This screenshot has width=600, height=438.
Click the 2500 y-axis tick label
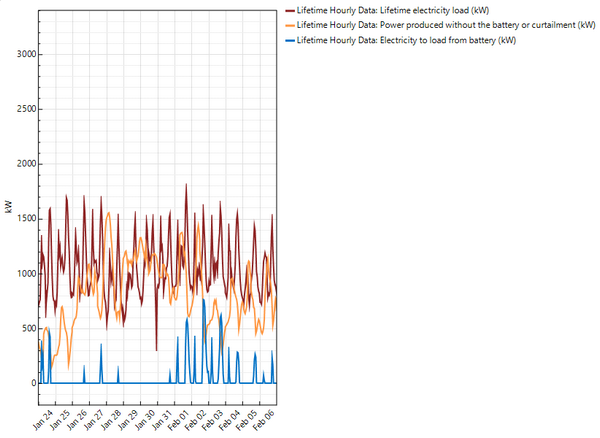click(23, 109)
